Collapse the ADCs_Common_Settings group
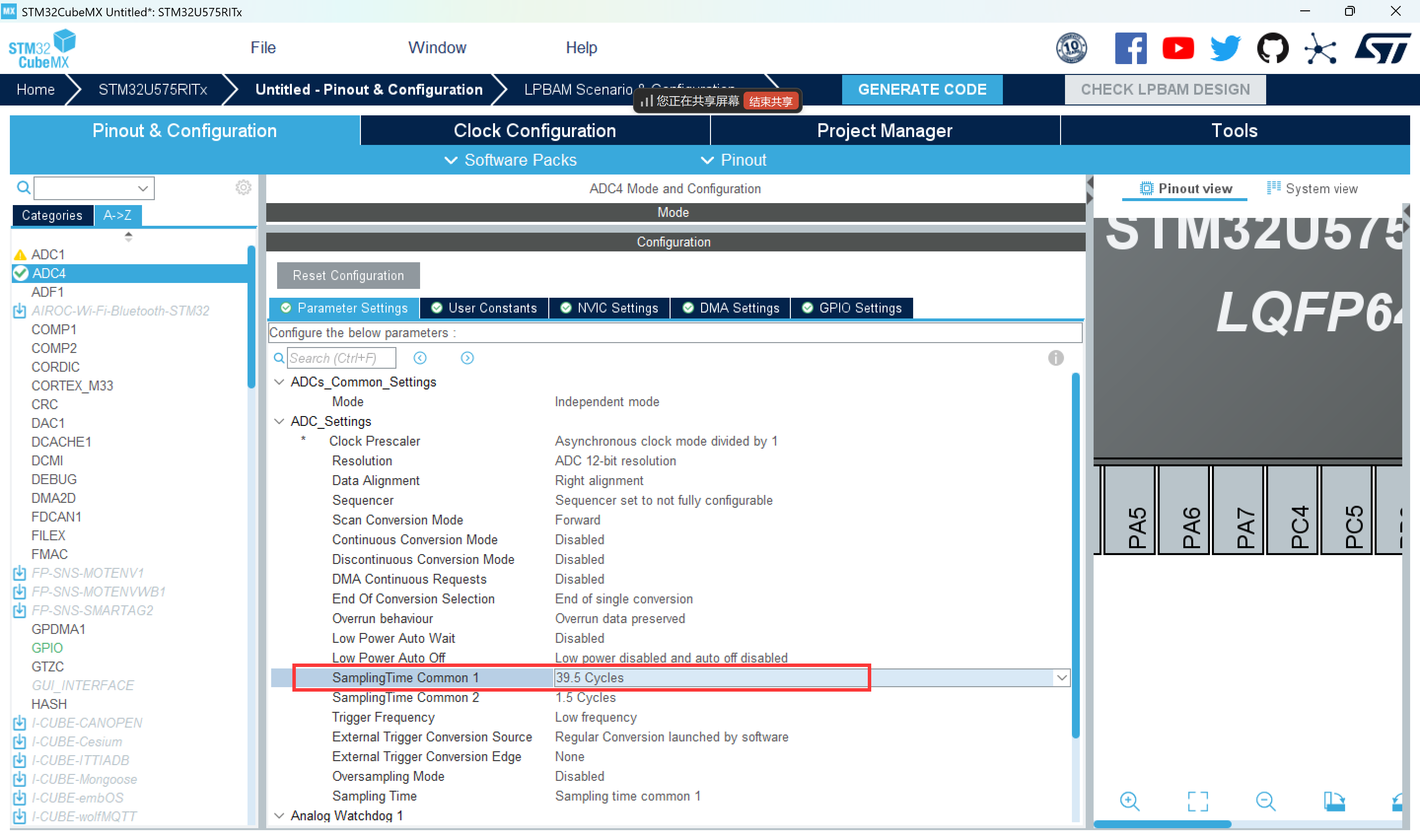1420x840 pixels. point(279,383)
